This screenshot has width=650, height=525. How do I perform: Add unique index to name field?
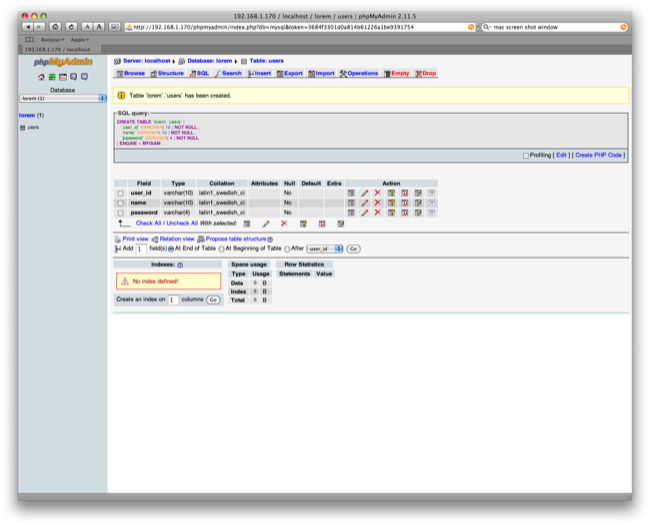405,203
